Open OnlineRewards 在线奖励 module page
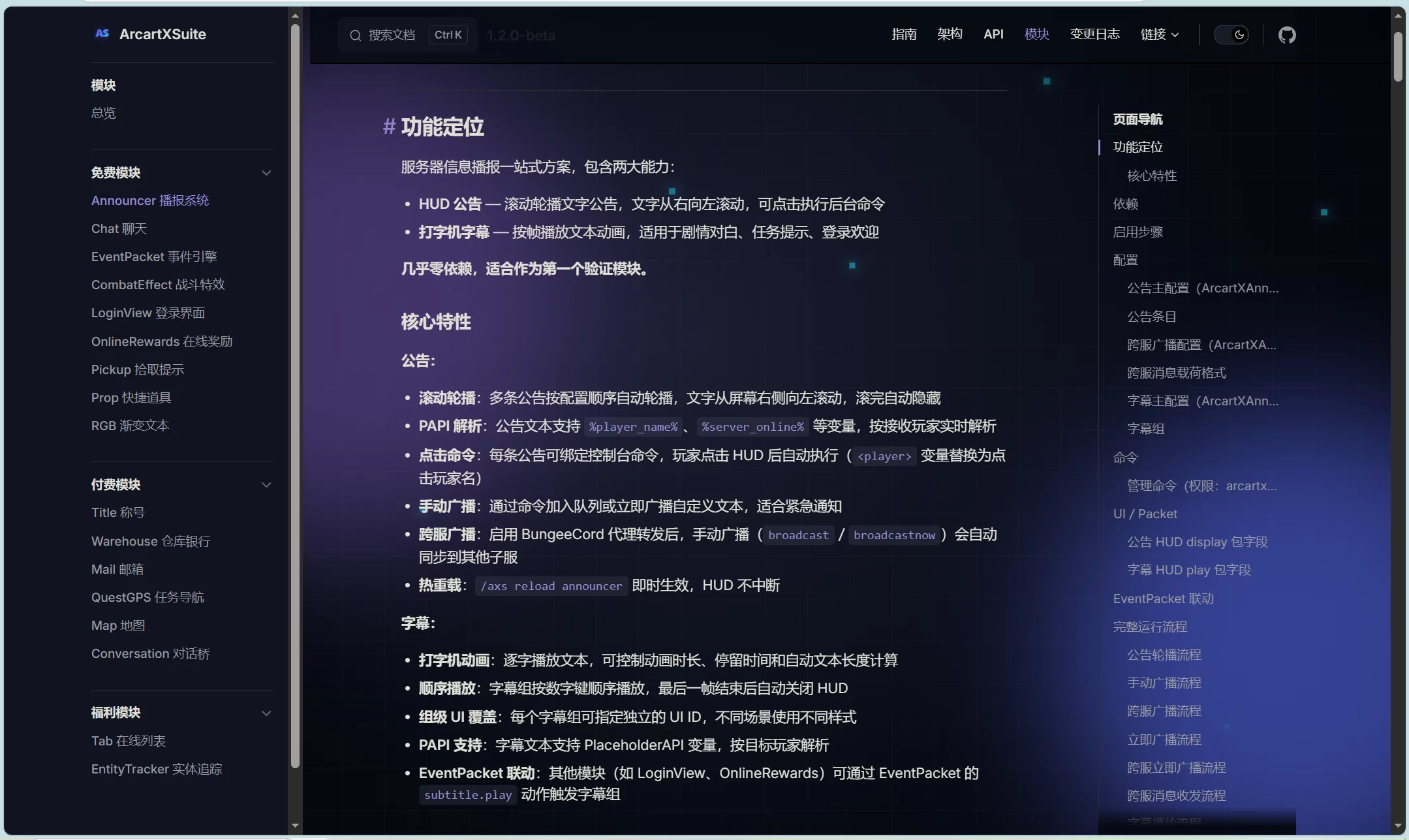This screenshot has width=1409, height=840. [x=162, y=341]
